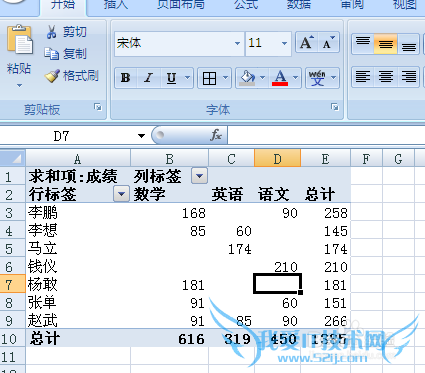Screen dimensions: 425x373
Task: Apply fill color paint bucket
Action: pyautogui.click(x=247, y=78)
